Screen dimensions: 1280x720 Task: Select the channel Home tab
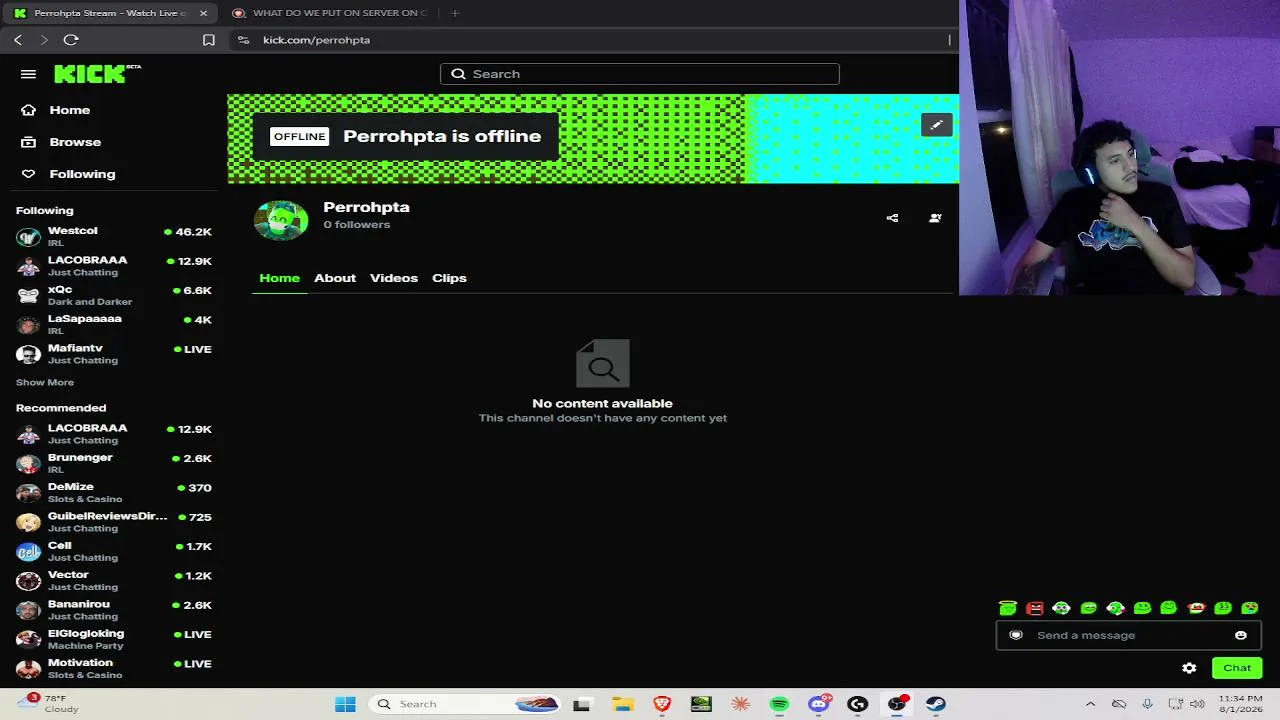(279, 278)
